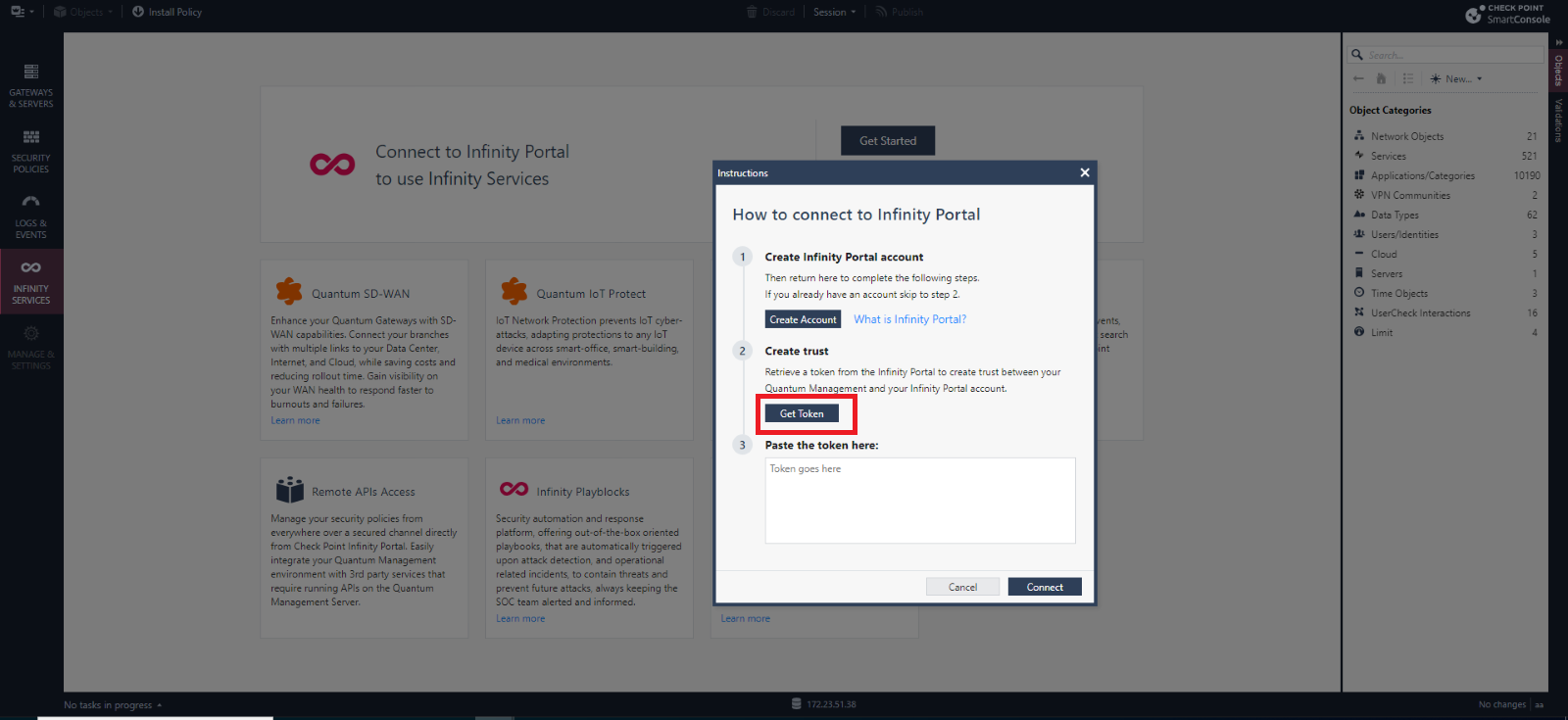Click the Remote APIs Access gift-box icon
The width and height of the screenshot is (1568, 720).
290,489
